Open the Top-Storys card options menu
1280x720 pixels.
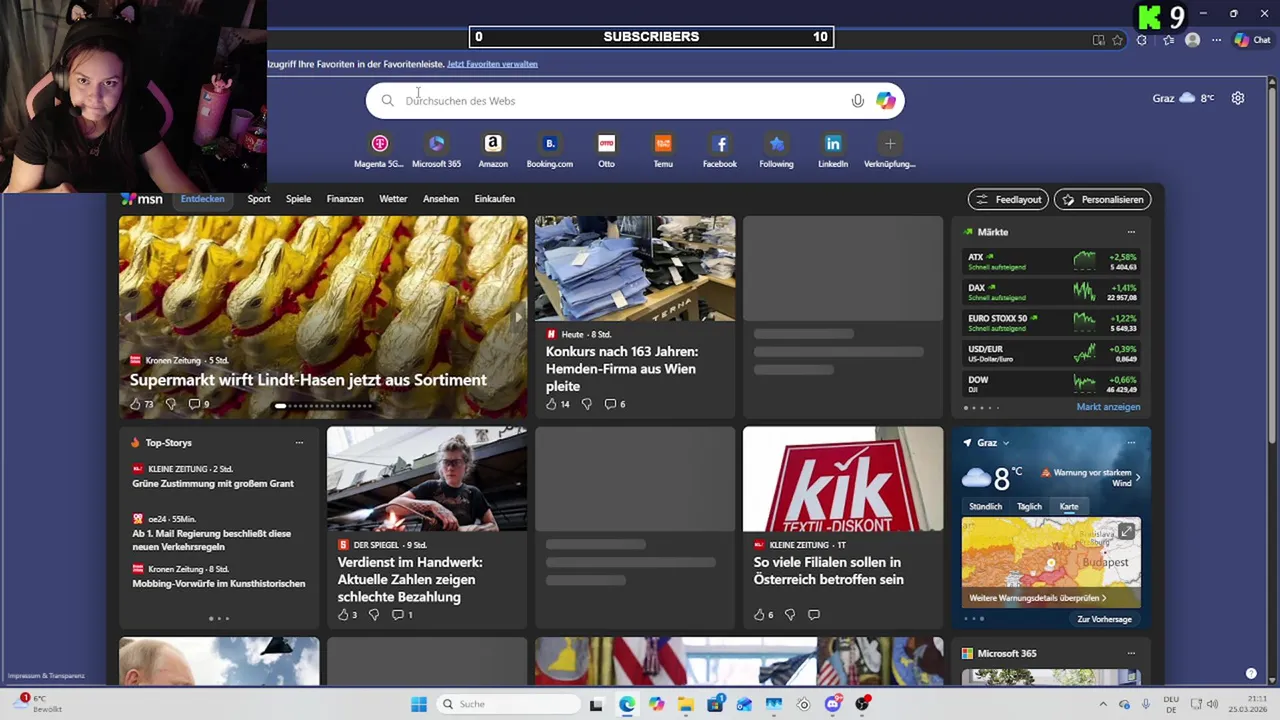pyautogui.click(x=299, y=443)
